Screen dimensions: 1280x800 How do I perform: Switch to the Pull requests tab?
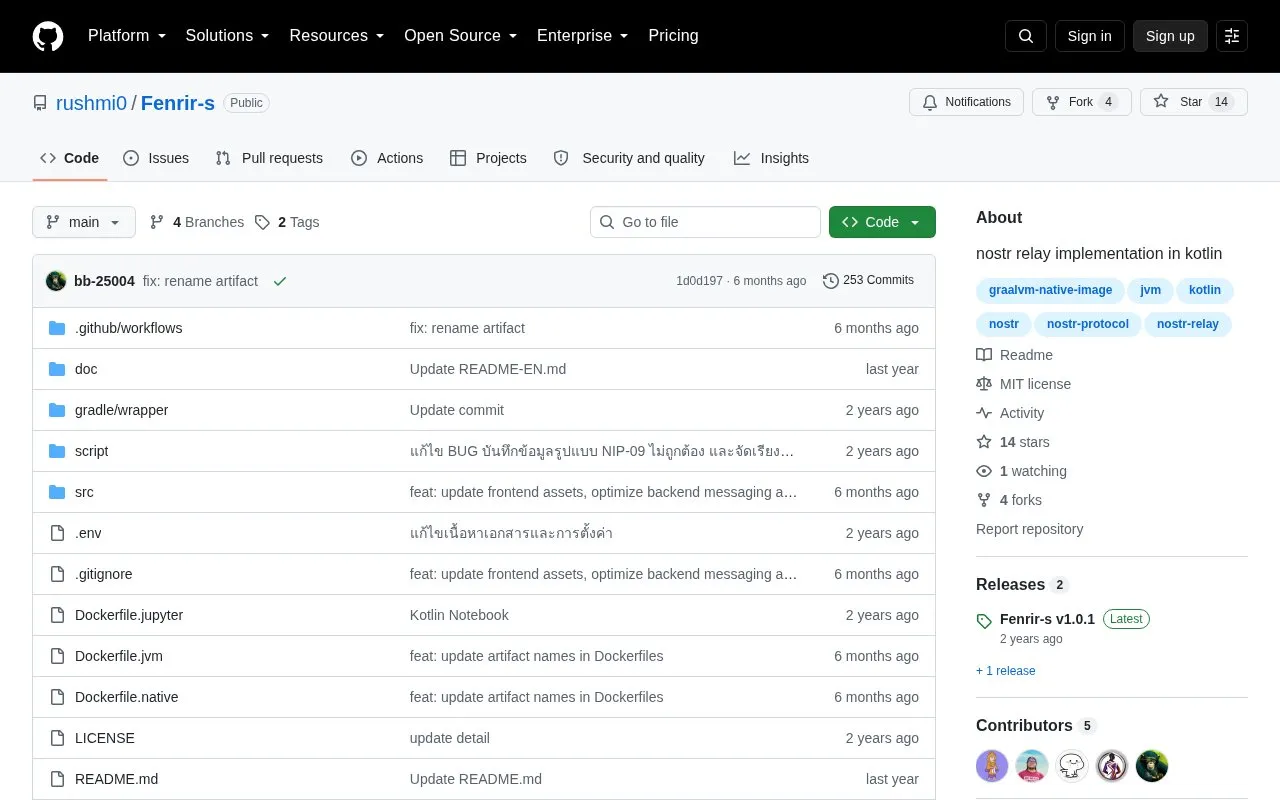click(269, 158)
